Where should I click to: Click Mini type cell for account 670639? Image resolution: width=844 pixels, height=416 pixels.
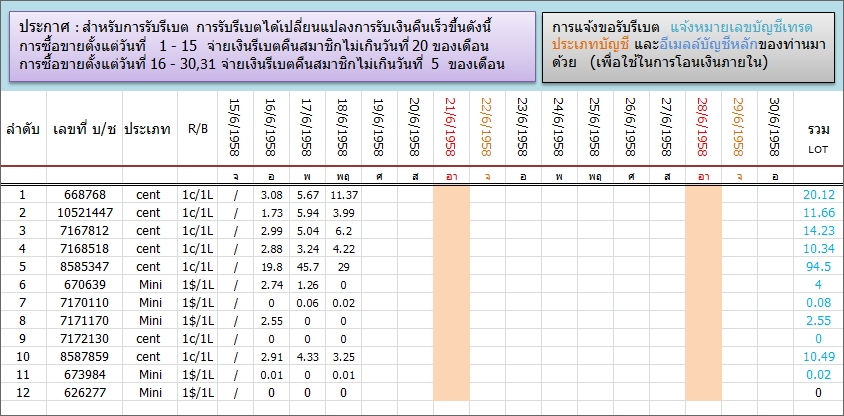(x=150, y=285)
